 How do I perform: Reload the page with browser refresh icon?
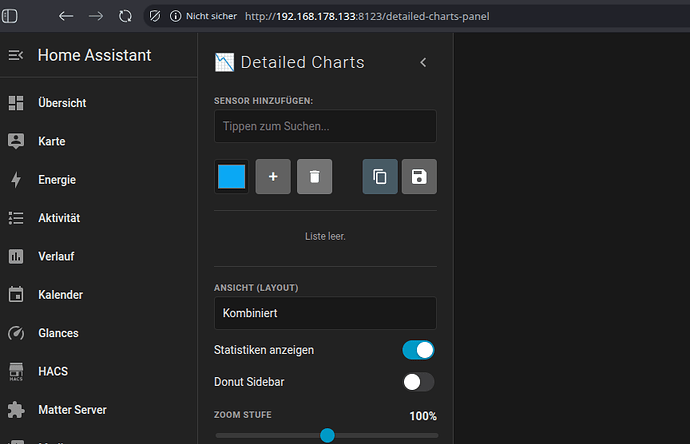pos(125,17)
